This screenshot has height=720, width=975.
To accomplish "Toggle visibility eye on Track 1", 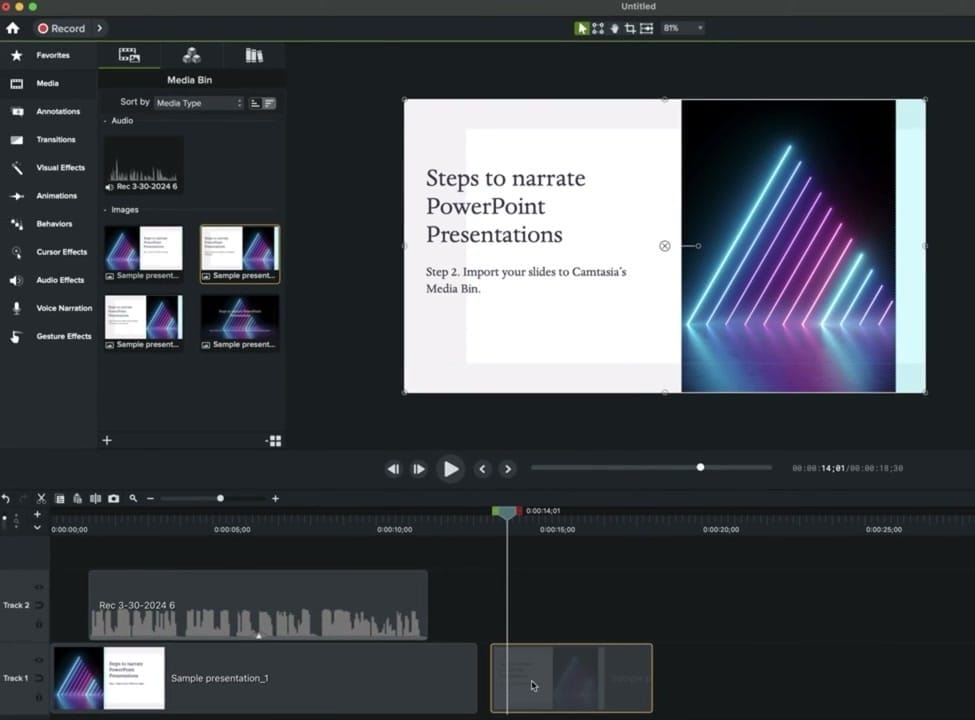I will click(39, 660).
